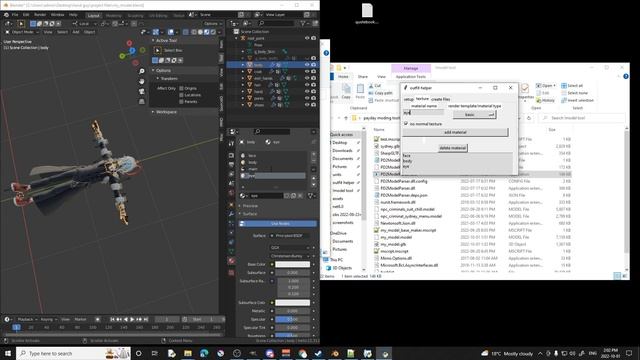Toggle eye visibility of selected body outliner row
The image size is (640, 360).
point(307,64)
